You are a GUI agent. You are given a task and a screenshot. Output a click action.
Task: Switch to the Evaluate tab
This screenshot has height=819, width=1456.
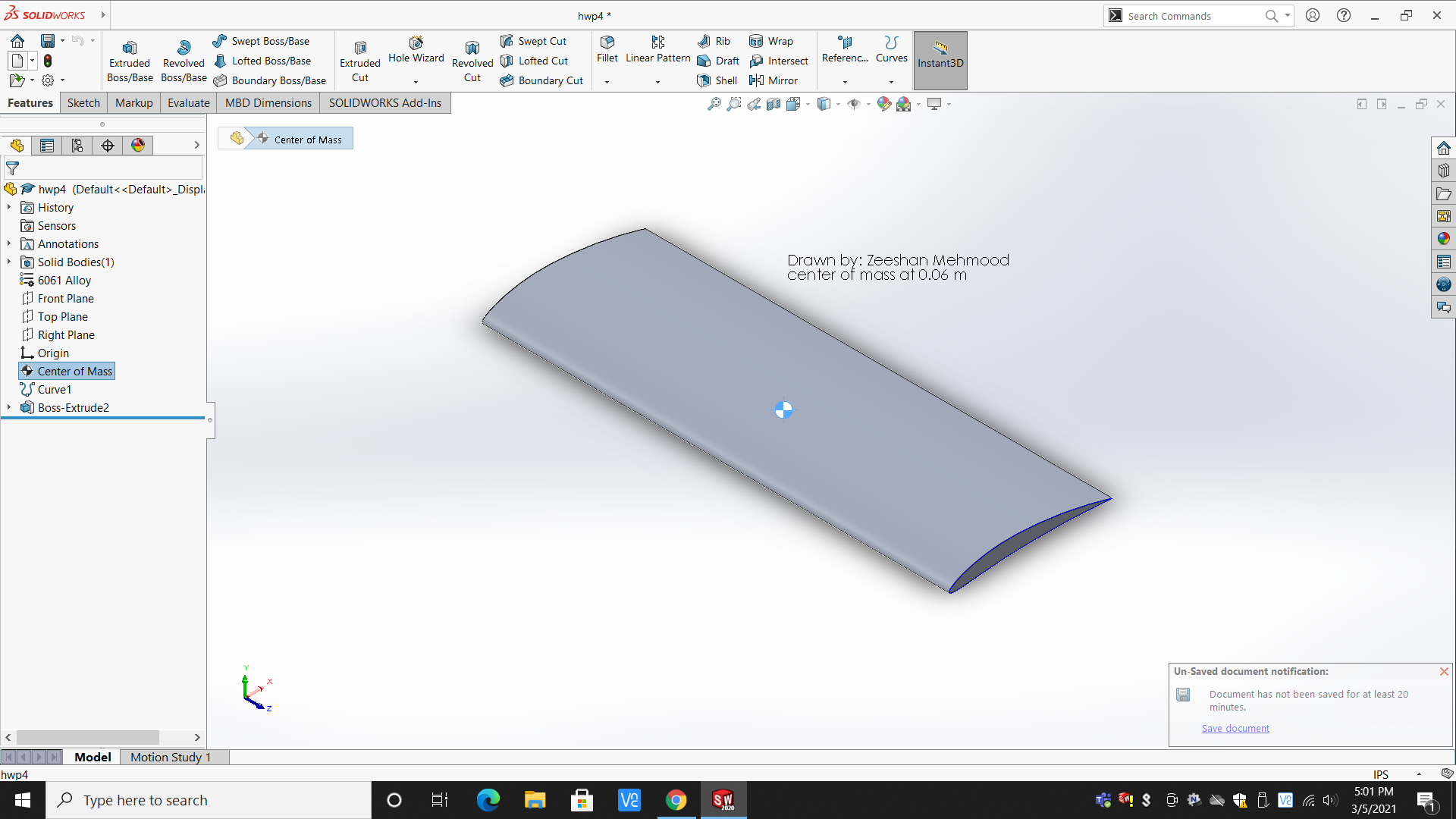pos(189,103)
